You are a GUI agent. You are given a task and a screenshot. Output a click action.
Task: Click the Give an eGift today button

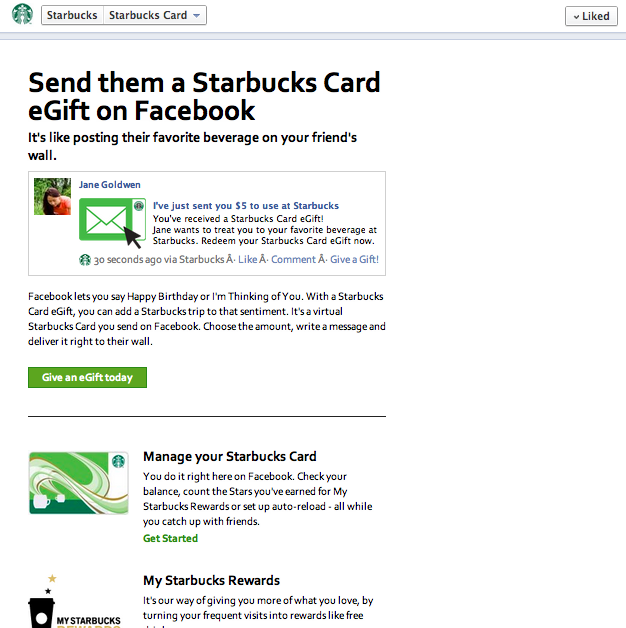click(x=87, y=377)
